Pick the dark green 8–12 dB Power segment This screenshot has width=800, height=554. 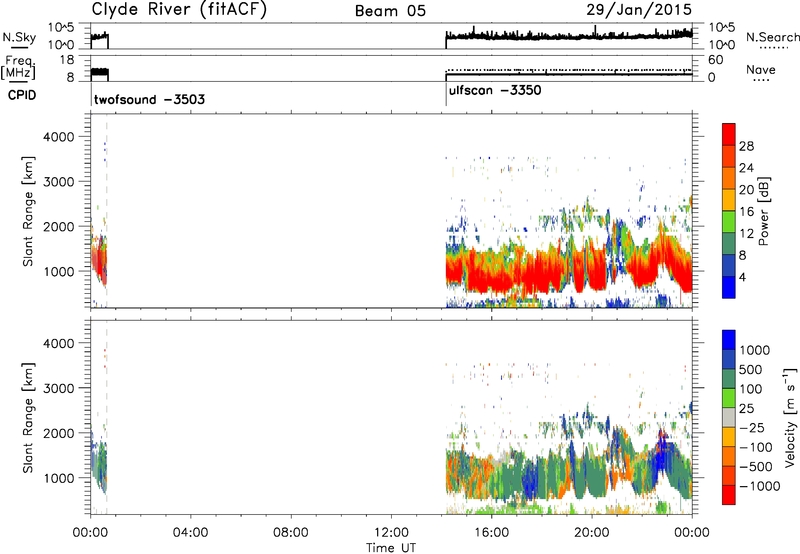pyautogui.click(x=729, y=243)
